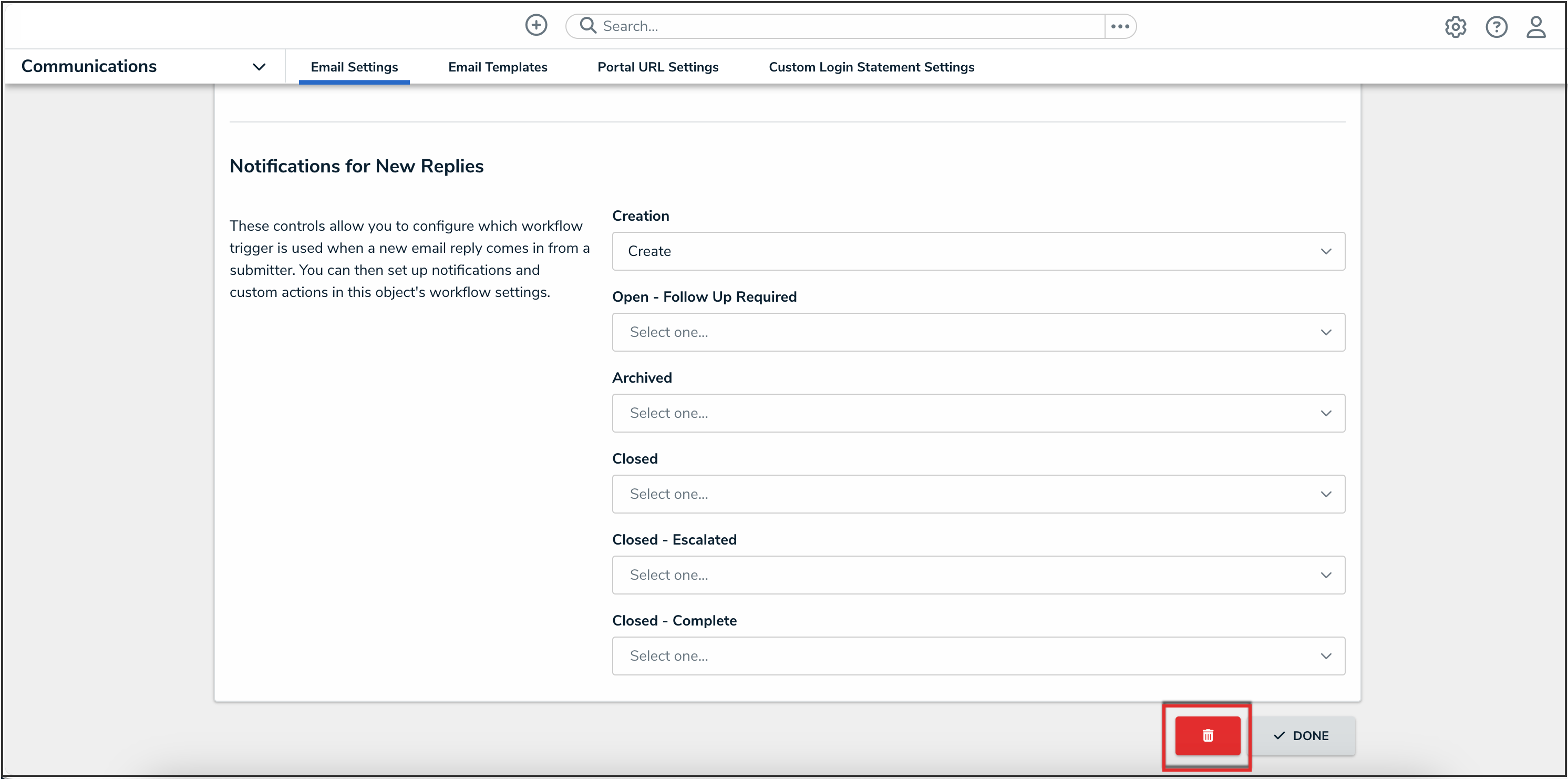
Task: Click the red trash delete button
Action: point(1207,735)
